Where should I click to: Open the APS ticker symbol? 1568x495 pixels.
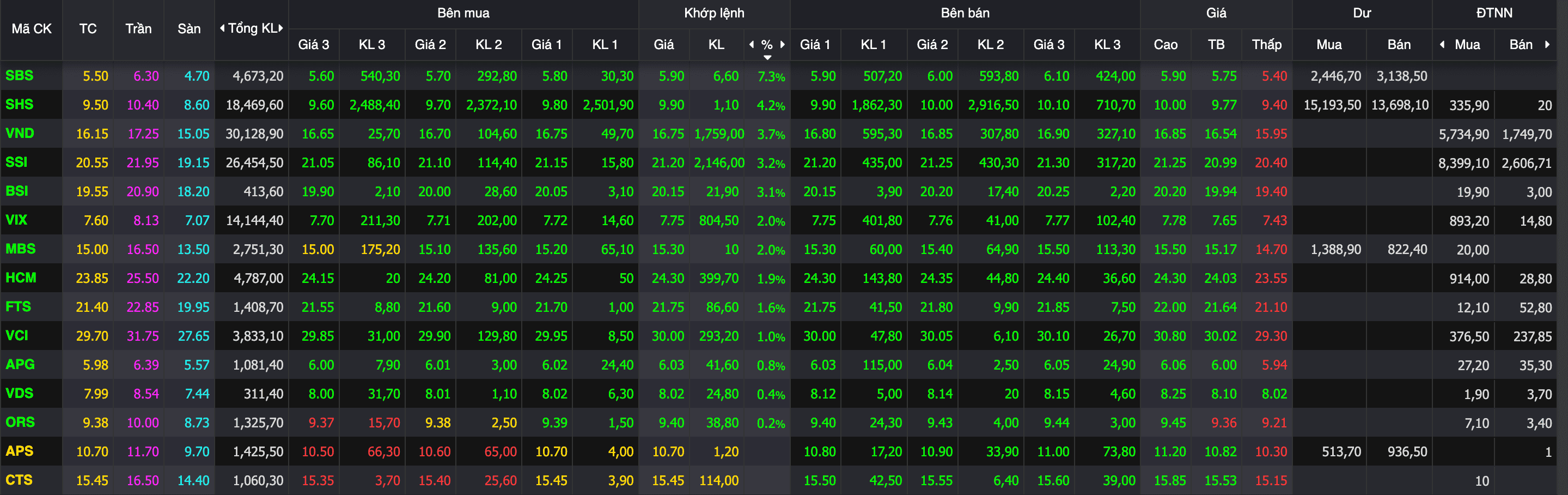20,450
